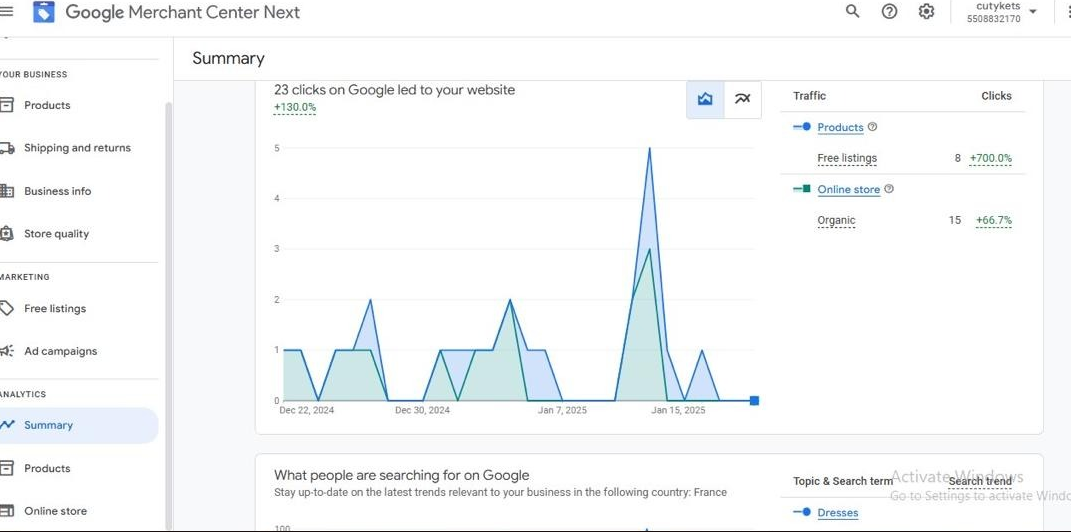Expand the cutykets account dropdown
The width and height of the screenshot is (1071, 532).
[1032, 12]
